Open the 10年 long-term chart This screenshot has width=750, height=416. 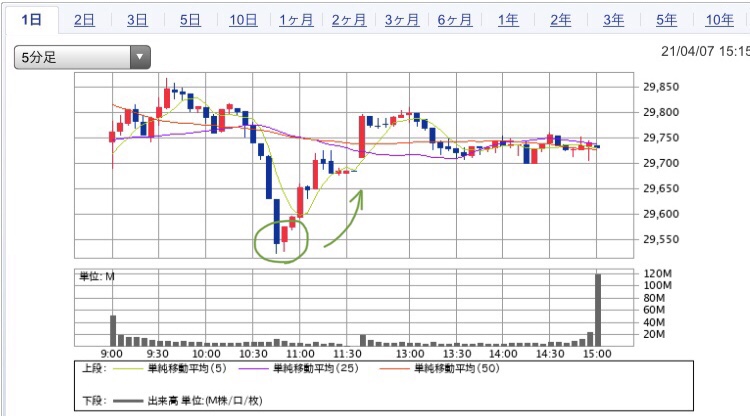719,20
